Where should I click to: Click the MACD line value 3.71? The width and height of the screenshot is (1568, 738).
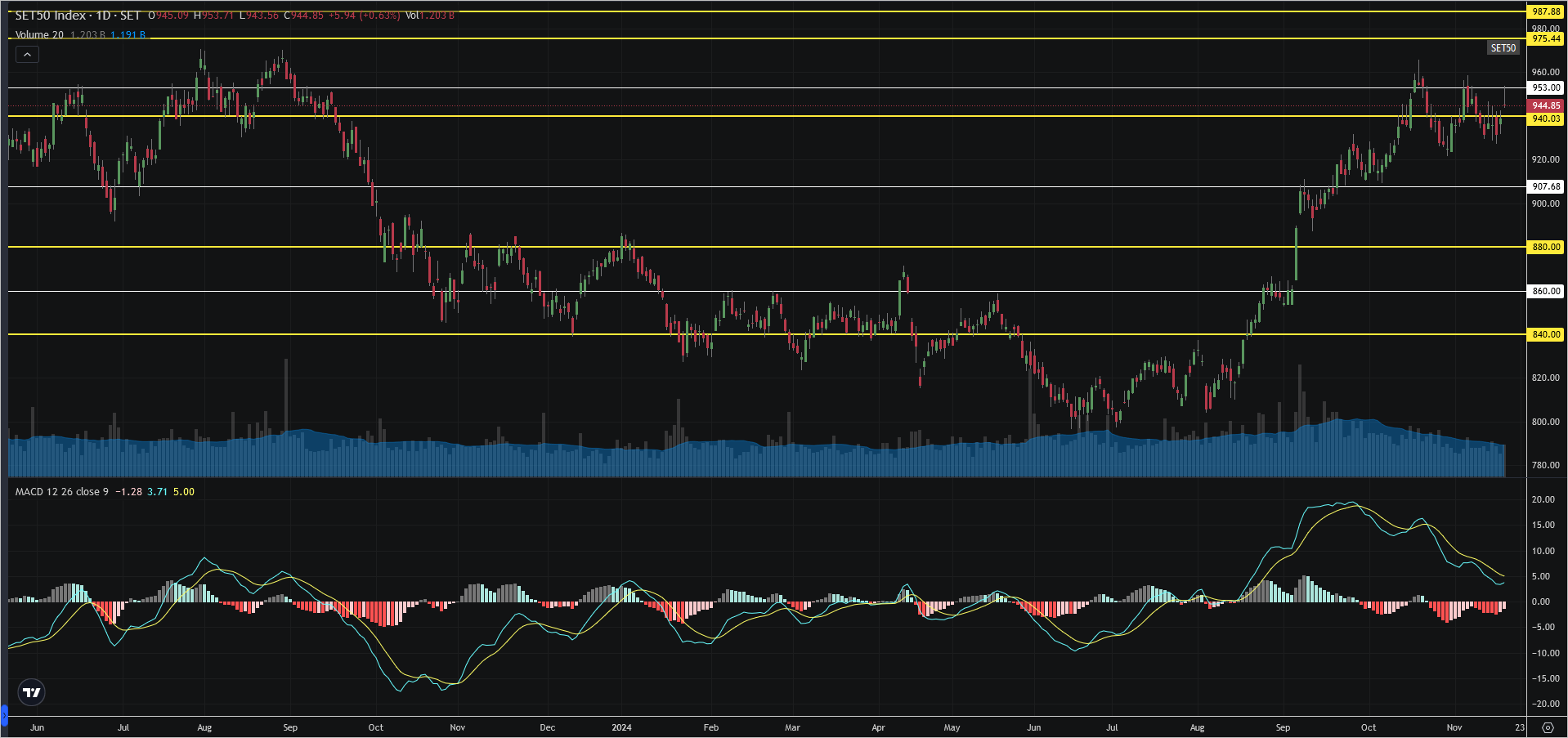coord(157,491)
